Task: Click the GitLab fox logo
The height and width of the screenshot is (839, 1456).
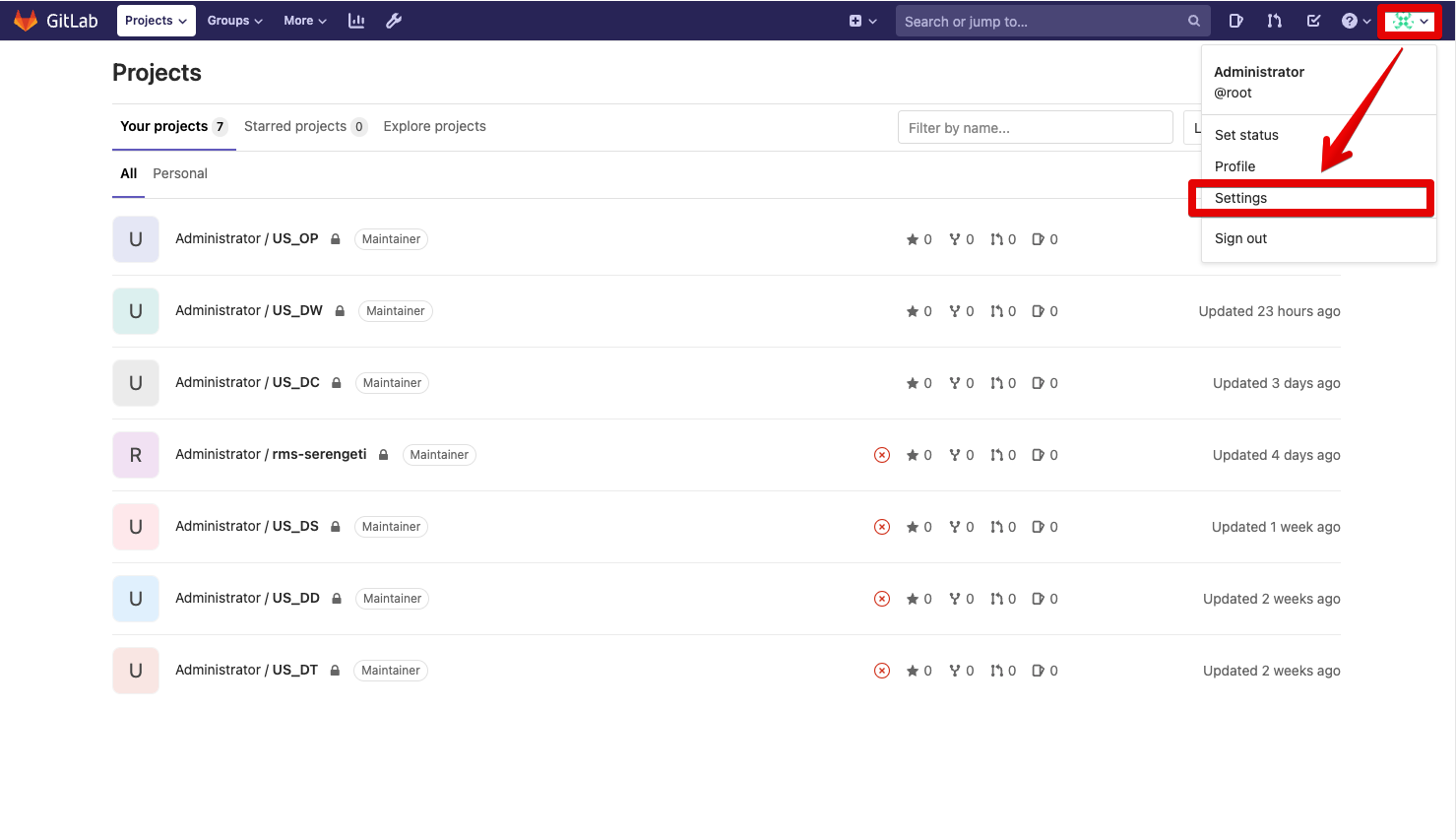Action: coord(26,21)
